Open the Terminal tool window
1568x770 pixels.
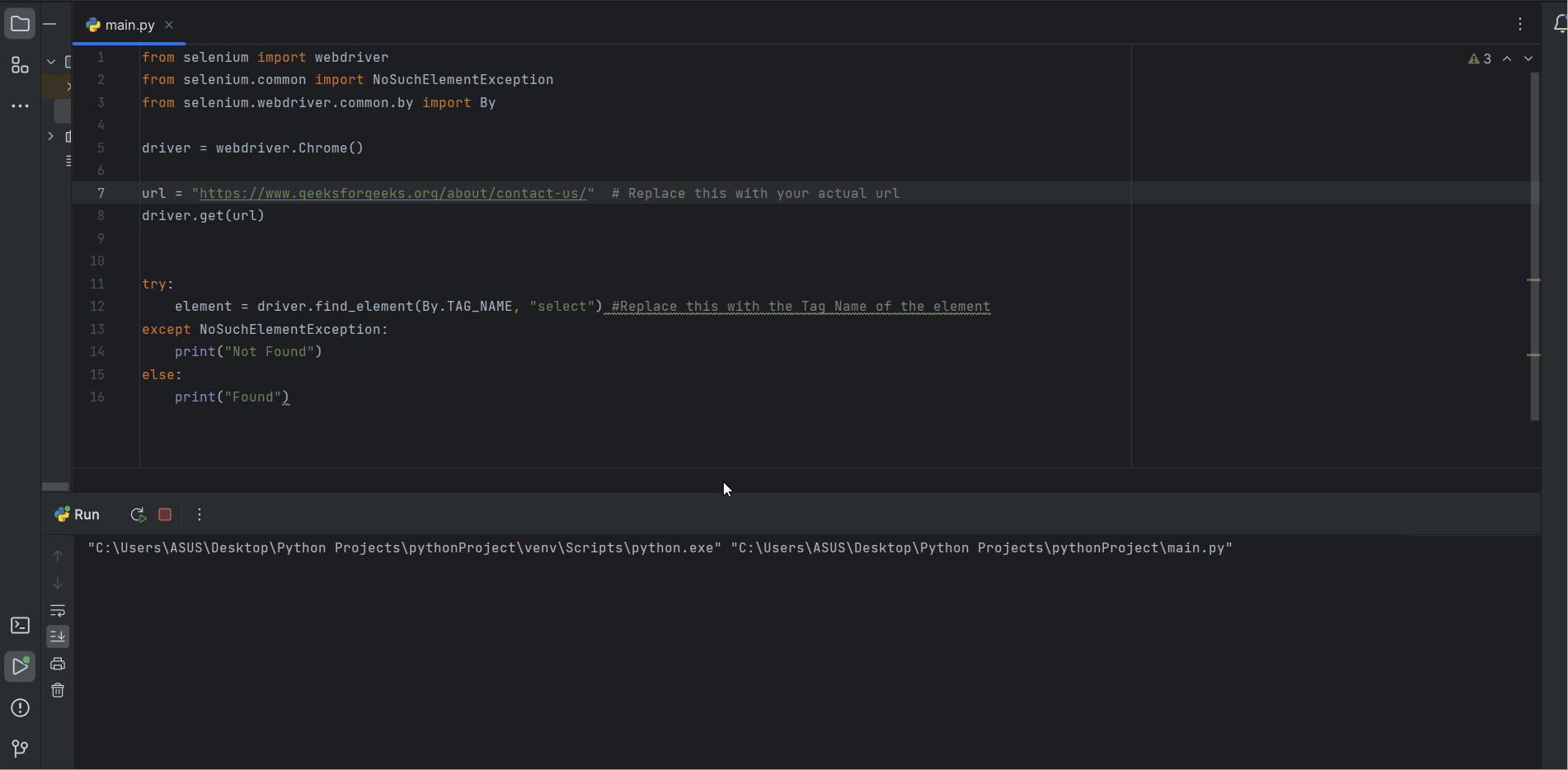point(20,626)
